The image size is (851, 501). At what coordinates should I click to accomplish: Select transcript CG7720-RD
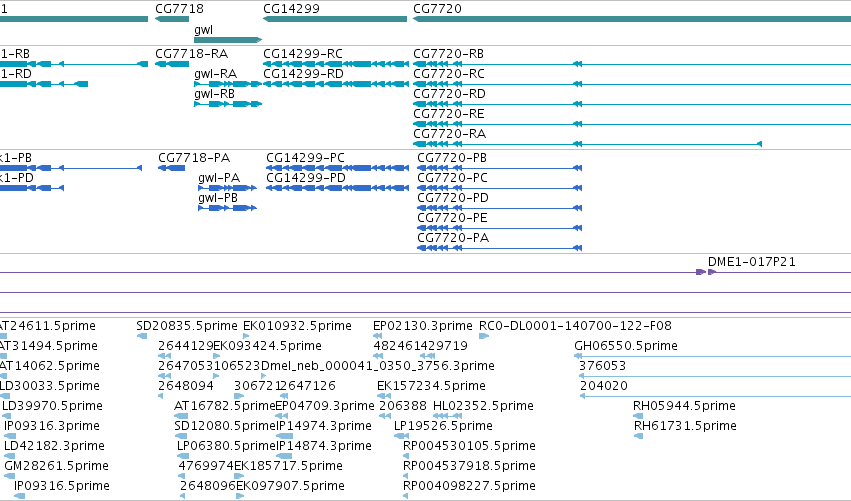coord(449,94)
